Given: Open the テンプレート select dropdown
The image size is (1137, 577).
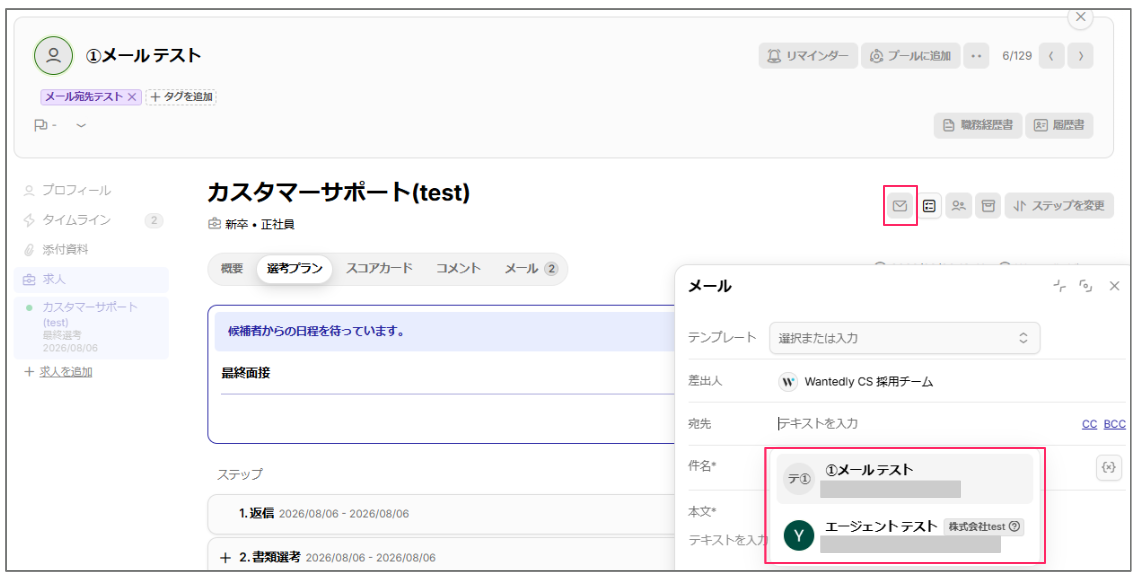Looking at the screenshot, I should (904, 338).
